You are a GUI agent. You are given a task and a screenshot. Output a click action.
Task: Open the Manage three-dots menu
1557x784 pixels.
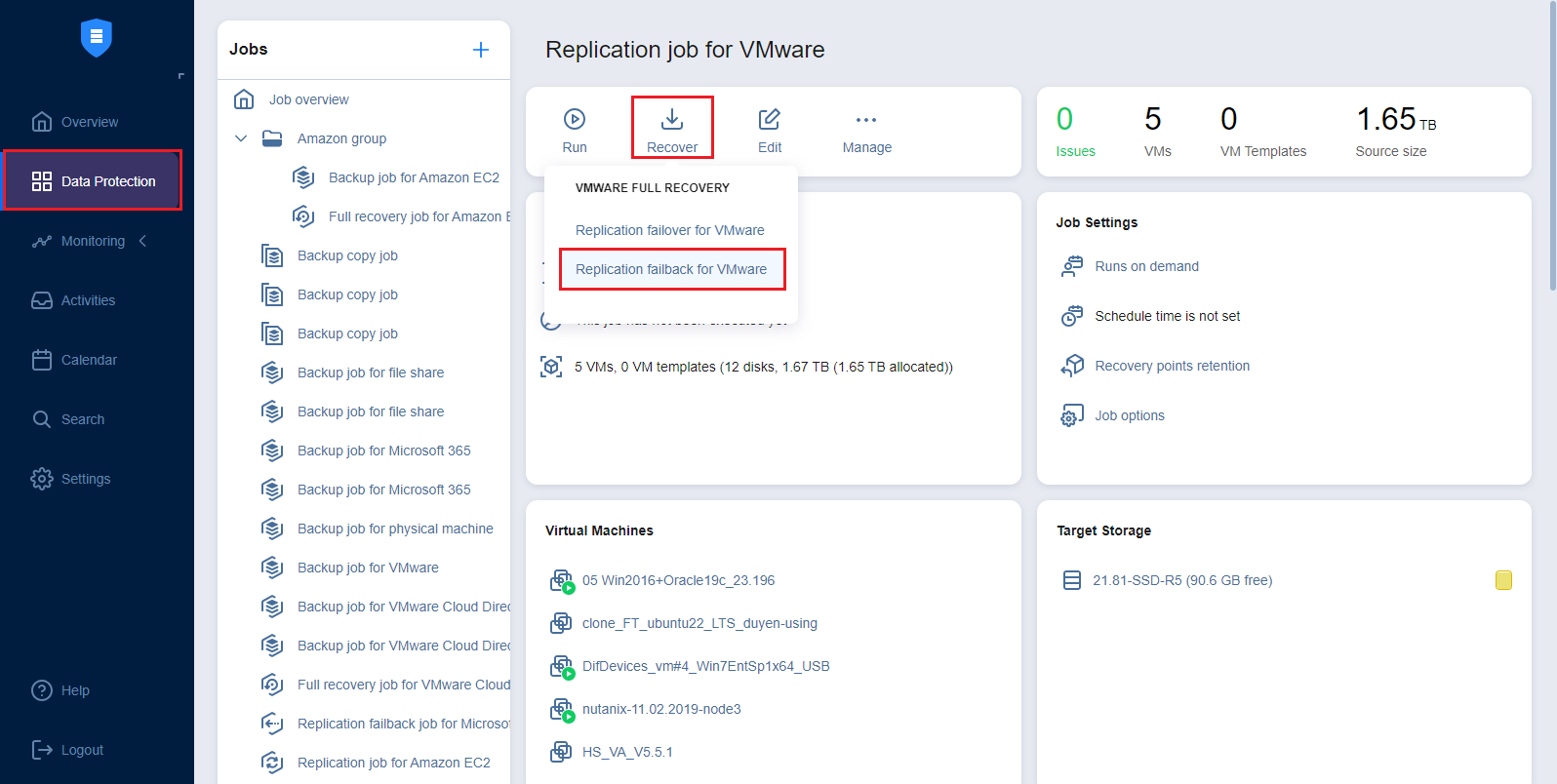[866, 120]
